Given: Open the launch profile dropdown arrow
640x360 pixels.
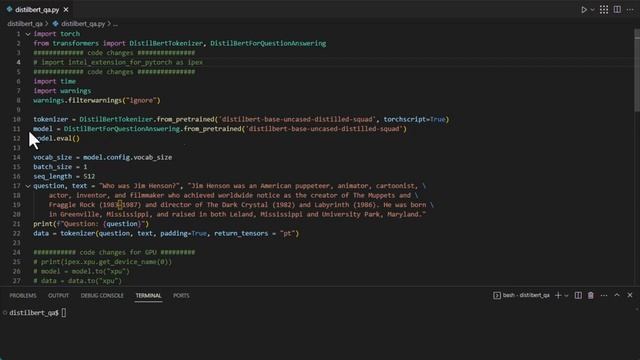Looking at the screenshot, I should point(567,296).
